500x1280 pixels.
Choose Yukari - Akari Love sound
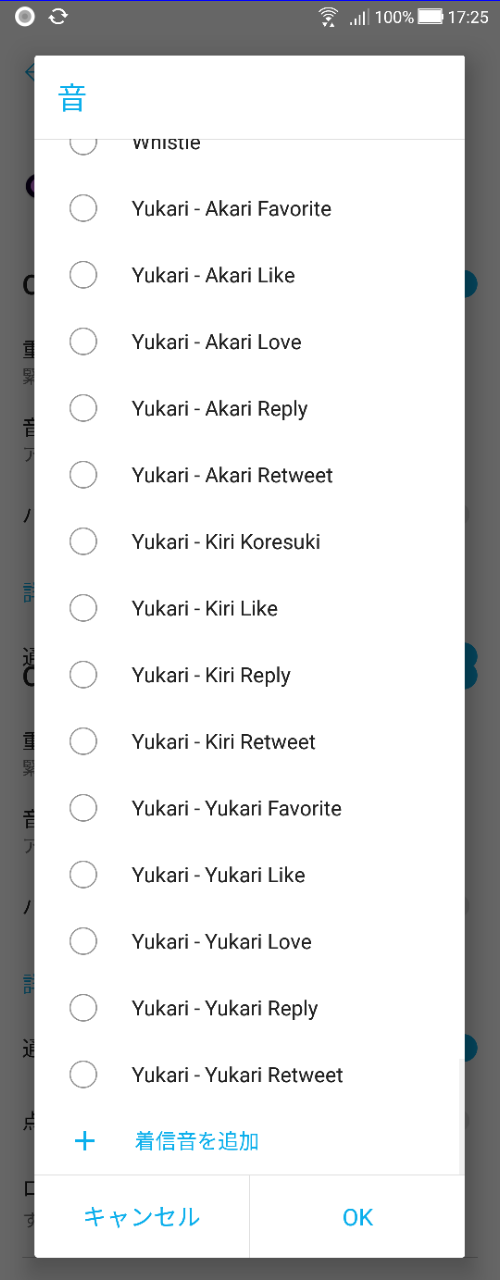pos(249,342)
